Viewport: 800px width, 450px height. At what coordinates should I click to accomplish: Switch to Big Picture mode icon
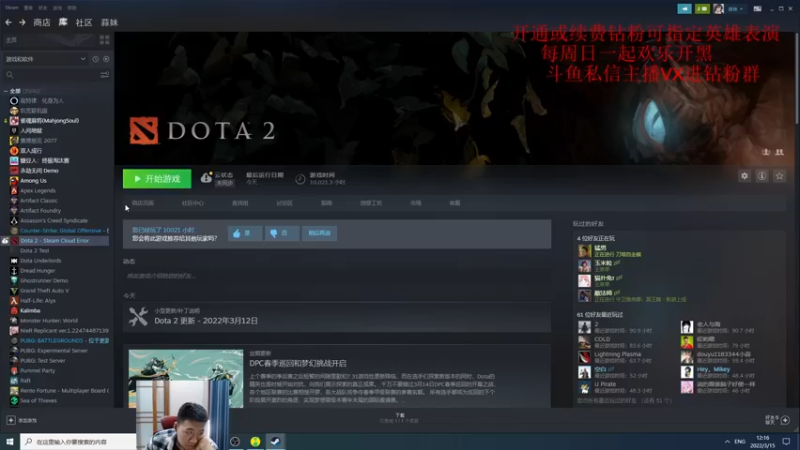click(x=758, y=9)
